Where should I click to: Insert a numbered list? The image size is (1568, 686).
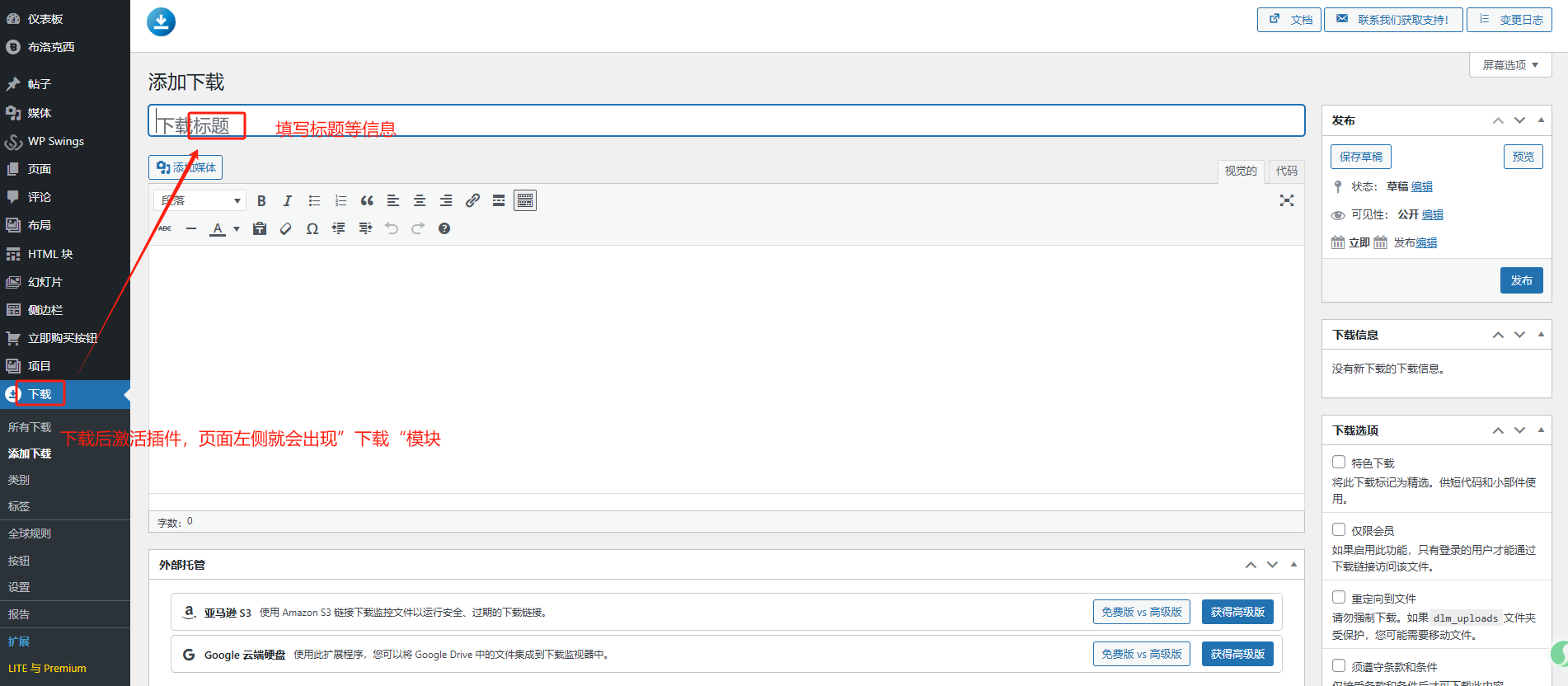coord(340,200)
